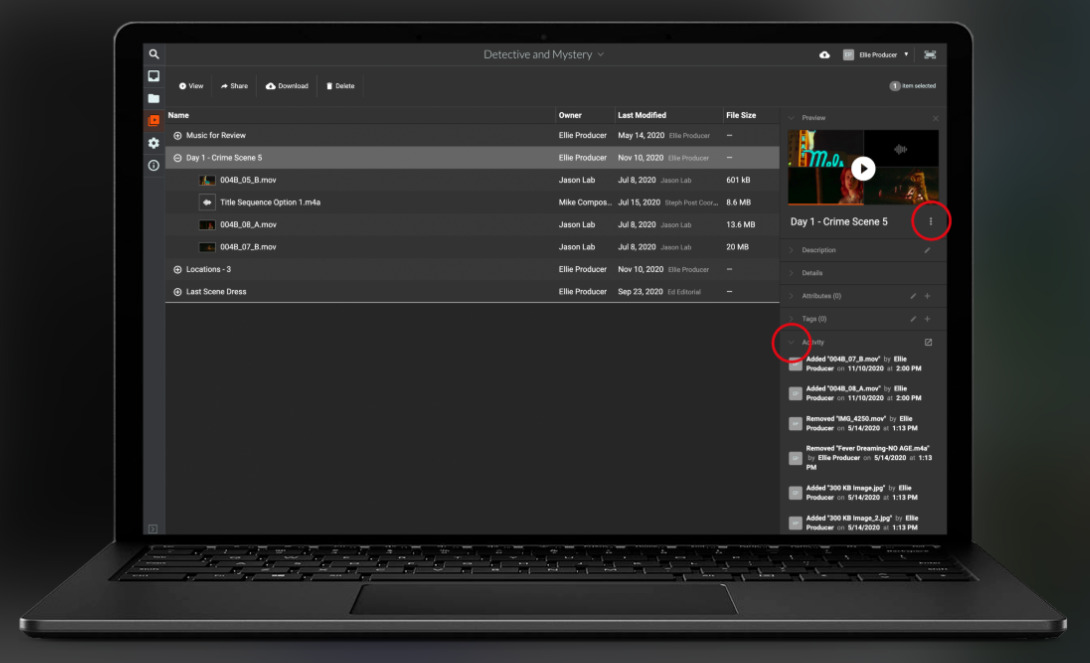Image resolution: width=1090 pixels, height=663 pixels.
Task: Add a new tag with the plus icon
Action: click(927, 319)
